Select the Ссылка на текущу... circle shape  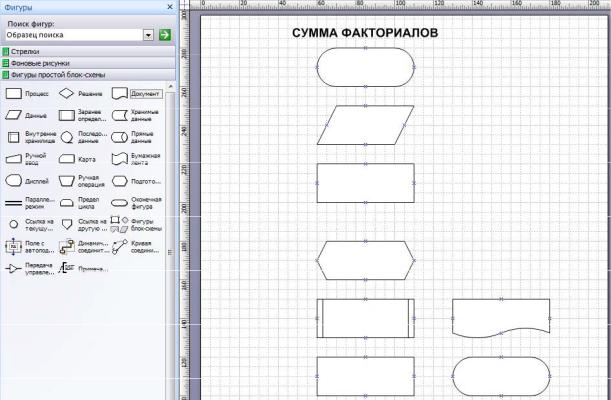pos(31,225)
